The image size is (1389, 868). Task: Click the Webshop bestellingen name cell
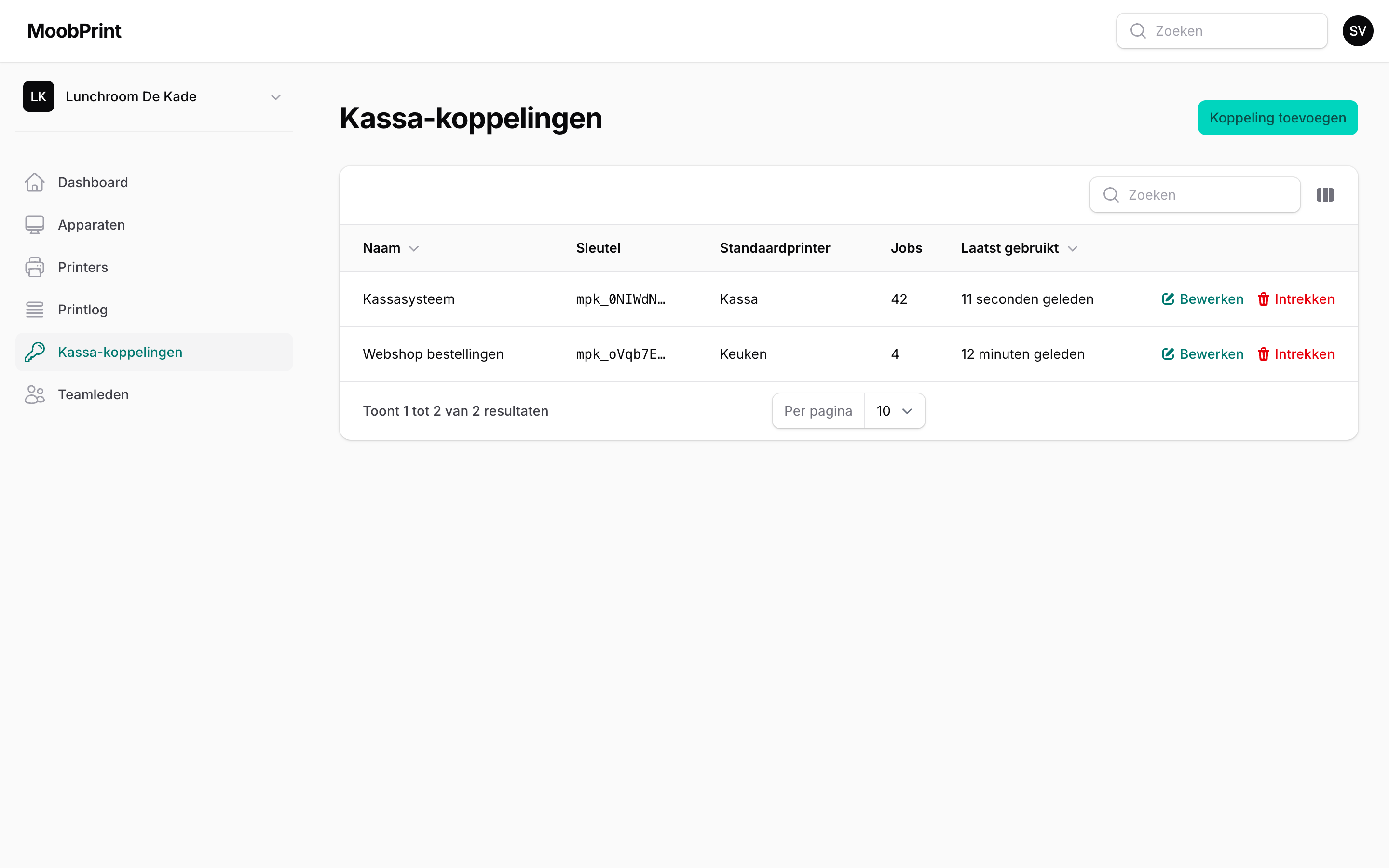pyautogui.click(x=433, y=354)
